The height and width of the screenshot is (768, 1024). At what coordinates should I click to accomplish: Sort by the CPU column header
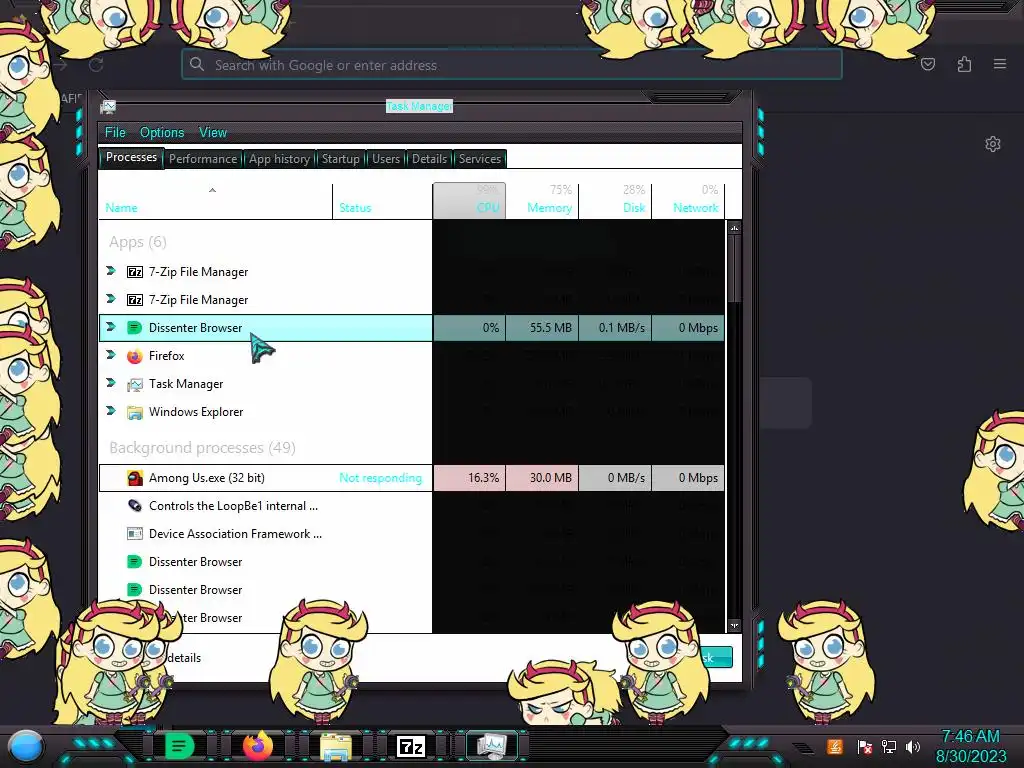[x=469, y=200]
